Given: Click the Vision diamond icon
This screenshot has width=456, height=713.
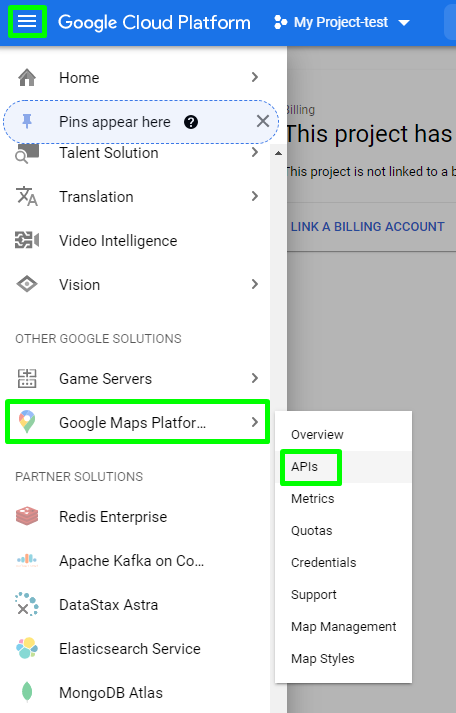Looking at the screenshot, I should point(27,284).
